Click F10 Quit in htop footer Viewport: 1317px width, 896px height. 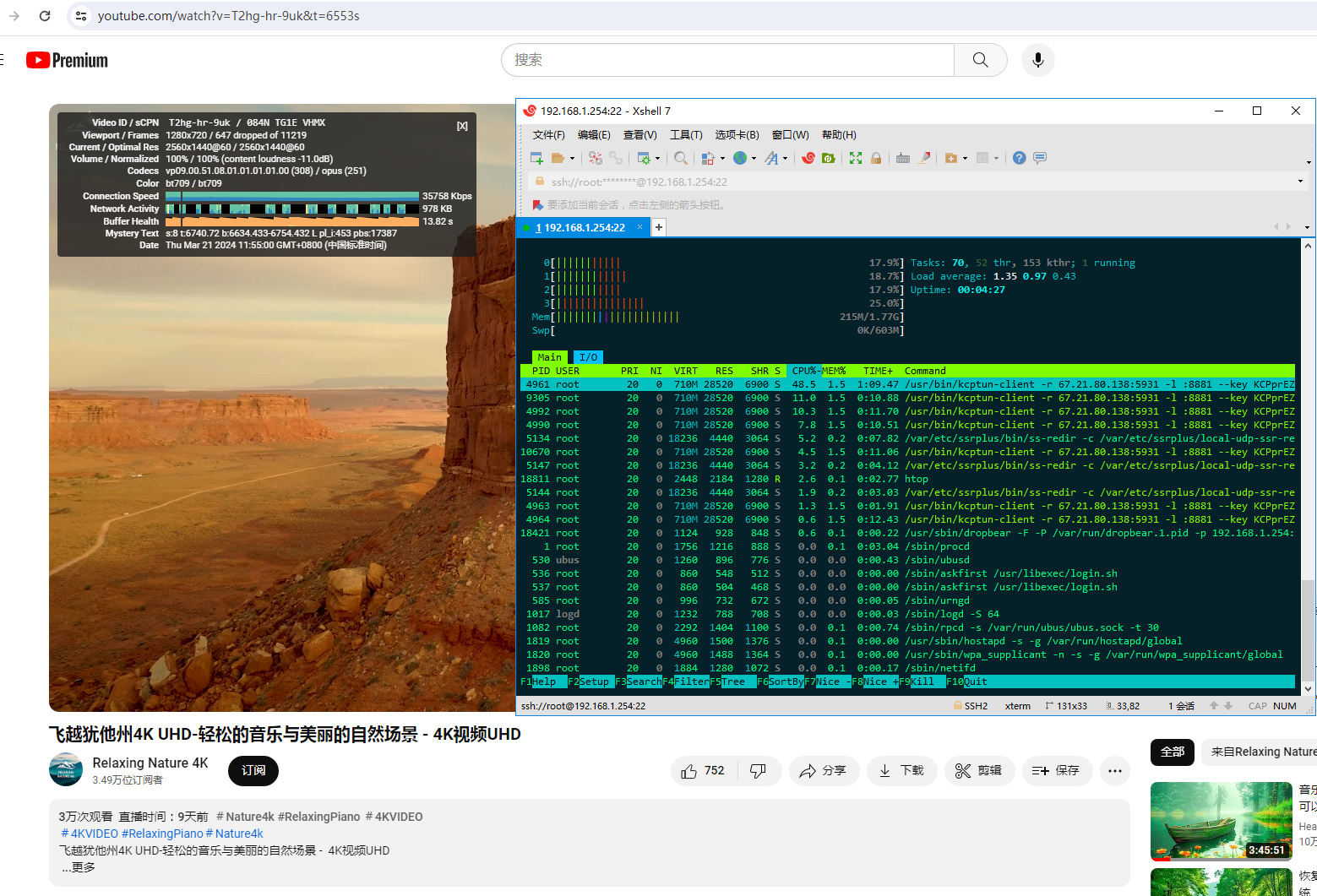coord(966,682)
